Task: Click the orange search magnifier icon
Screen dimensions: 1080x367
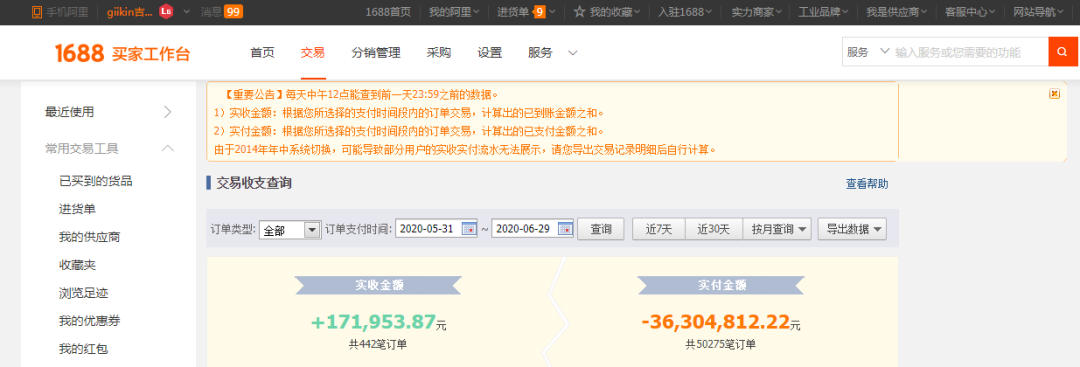Action: click(1063, 52)
